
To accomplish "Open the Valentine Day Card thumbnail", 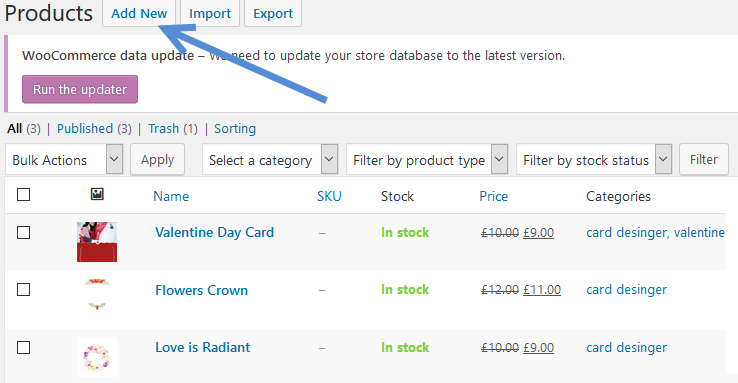I will click(97, 242).
